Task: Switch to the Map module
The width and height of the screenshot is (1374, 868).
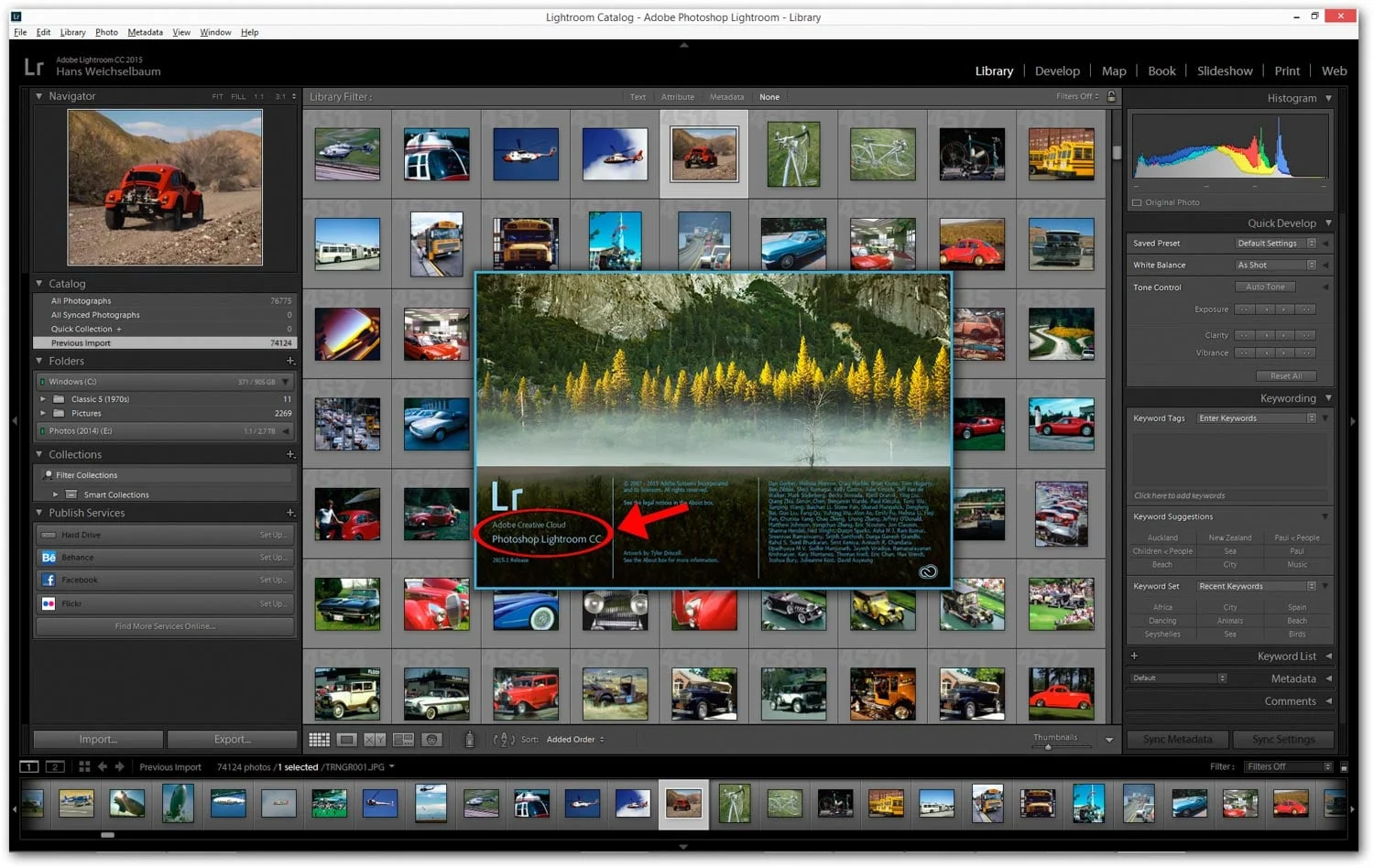Action: (x=1114, y=71)
